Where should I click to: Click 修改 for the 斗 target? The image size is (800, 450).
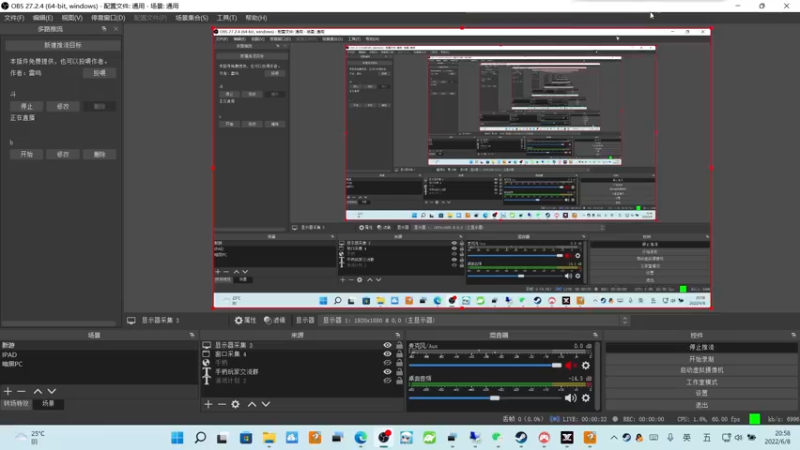[x=63, y=107]
